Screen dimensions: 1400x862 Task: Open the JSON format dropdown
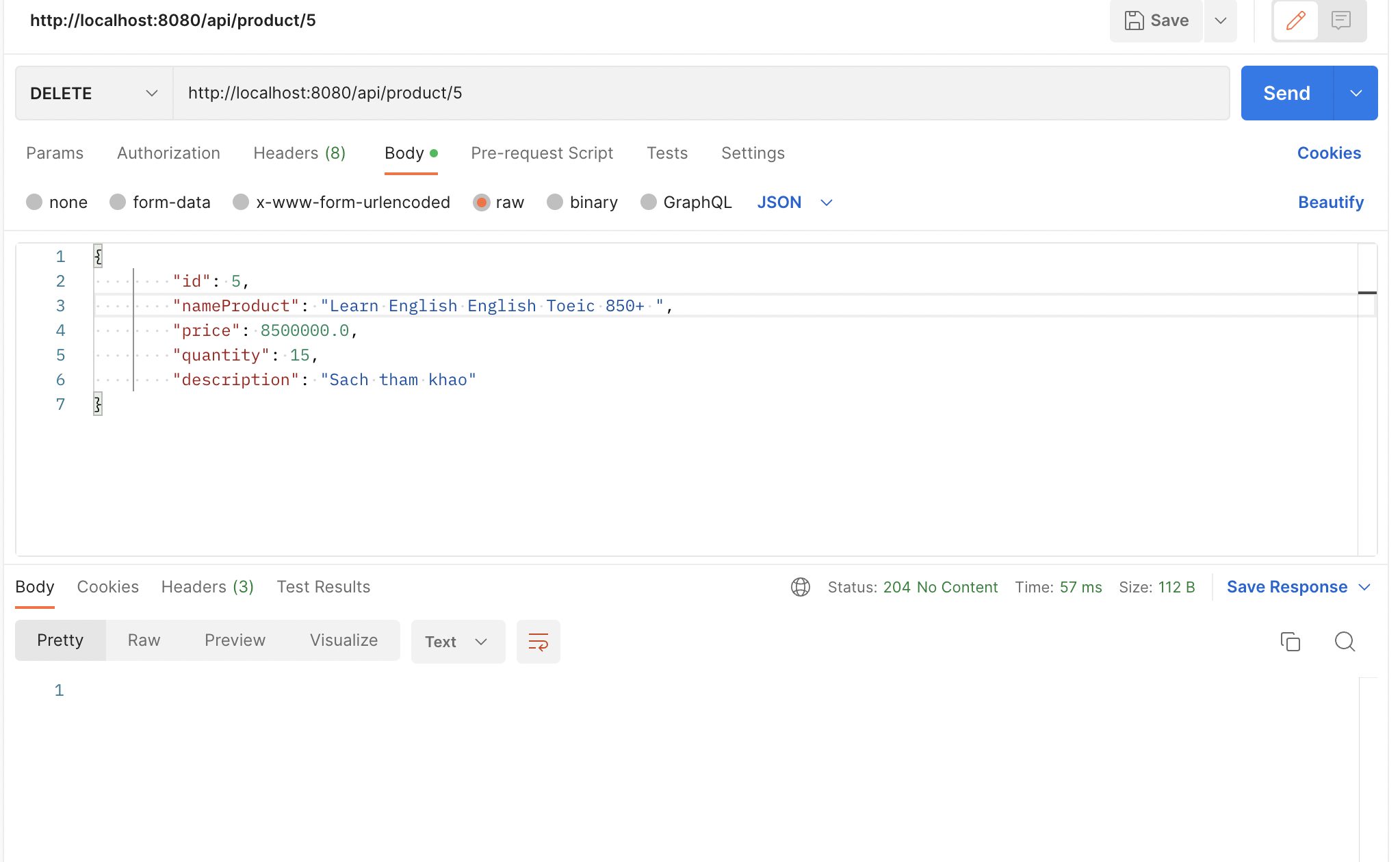tap(794, 203)
